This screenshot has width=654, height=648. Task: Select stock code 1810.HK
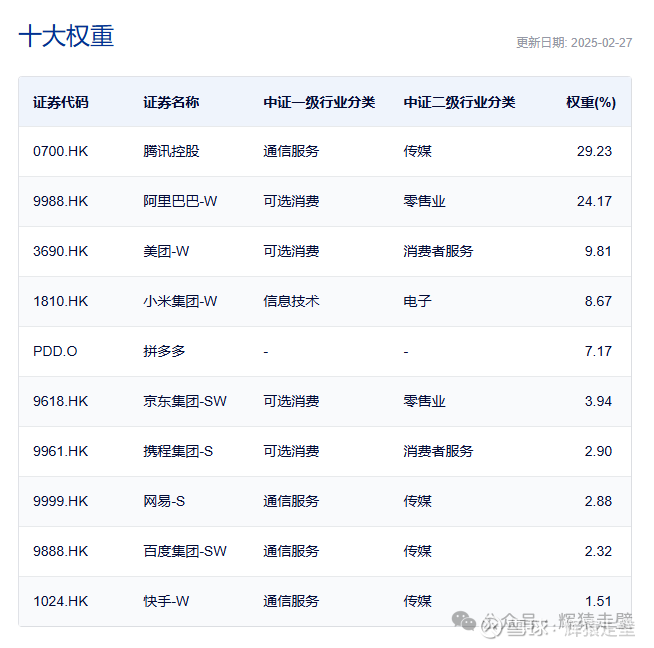tap(61, 301)
